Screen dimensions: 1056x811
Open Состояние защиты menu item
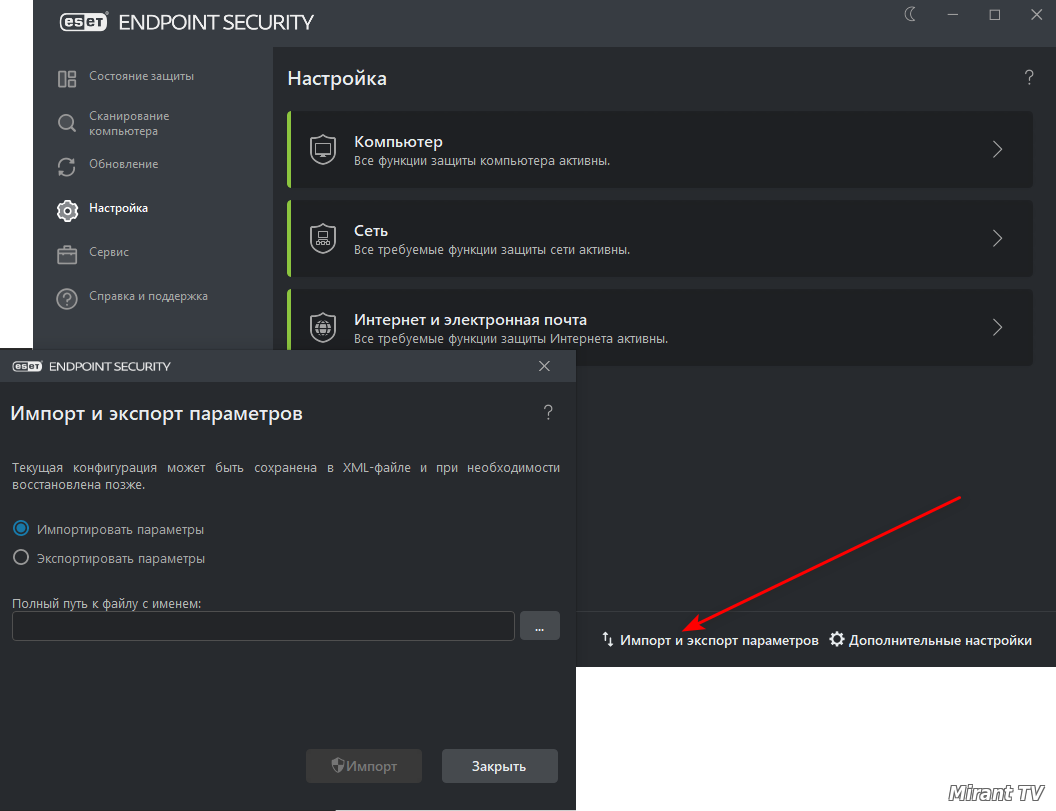click(x=141, y=77)
